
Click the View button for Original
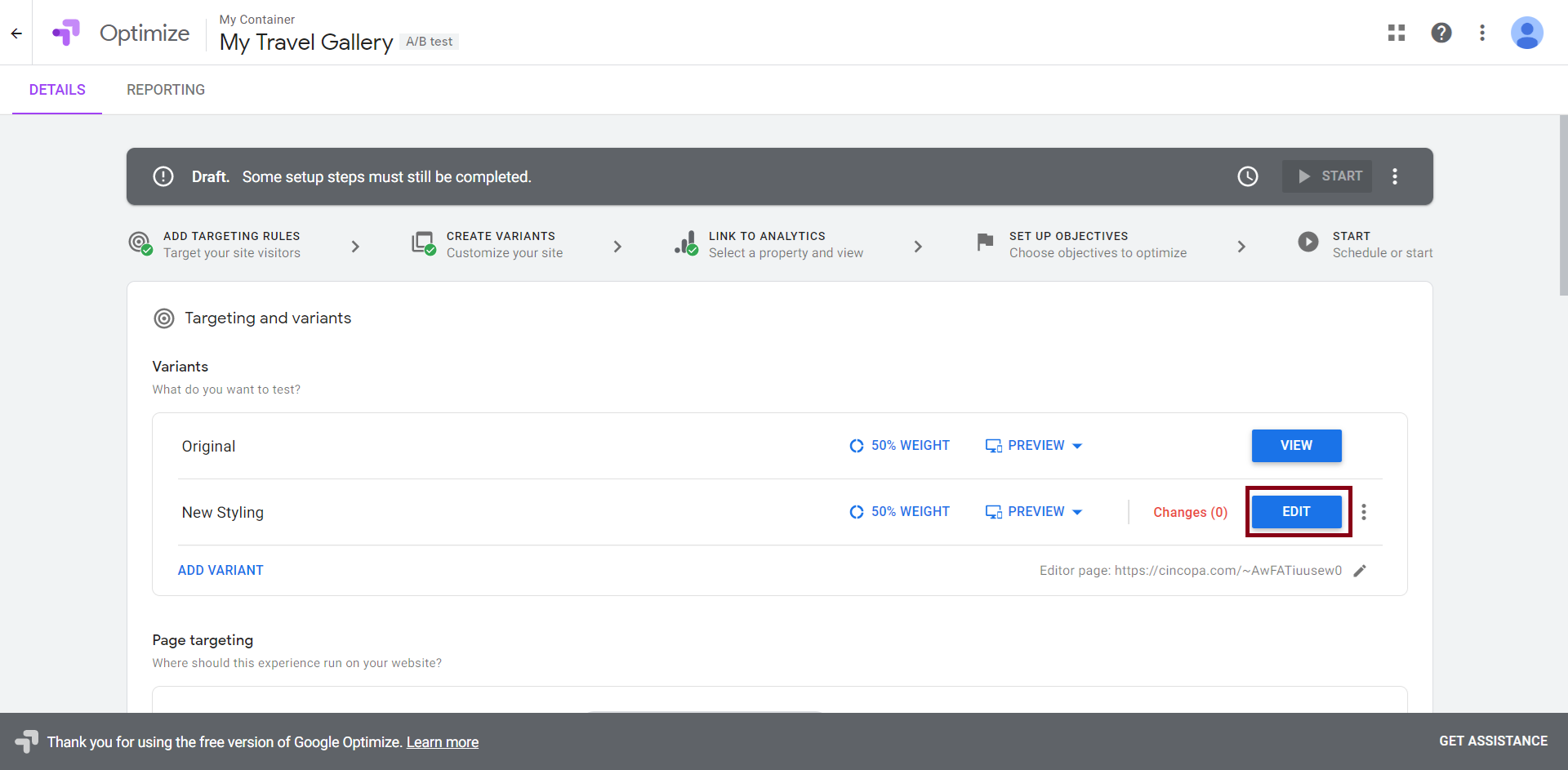coord(1296,446)
